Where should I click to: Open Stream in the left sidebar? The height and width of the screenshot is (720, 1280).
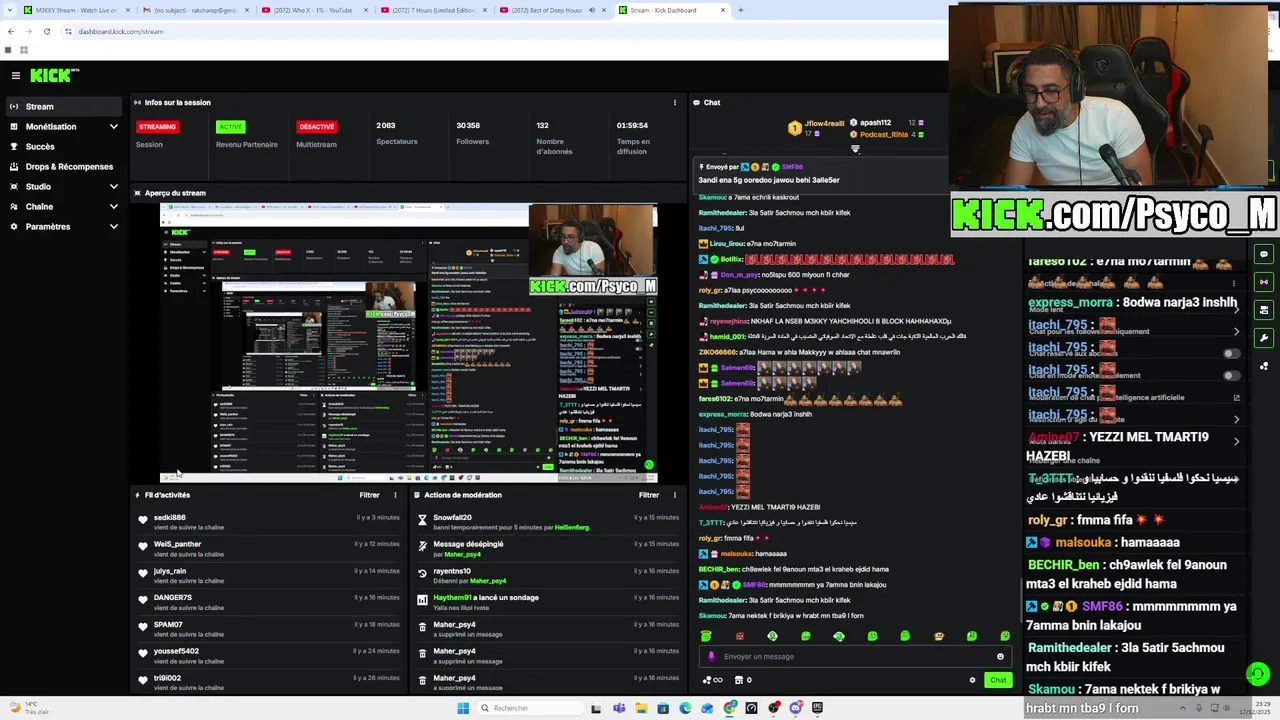[x=65, y=106]
